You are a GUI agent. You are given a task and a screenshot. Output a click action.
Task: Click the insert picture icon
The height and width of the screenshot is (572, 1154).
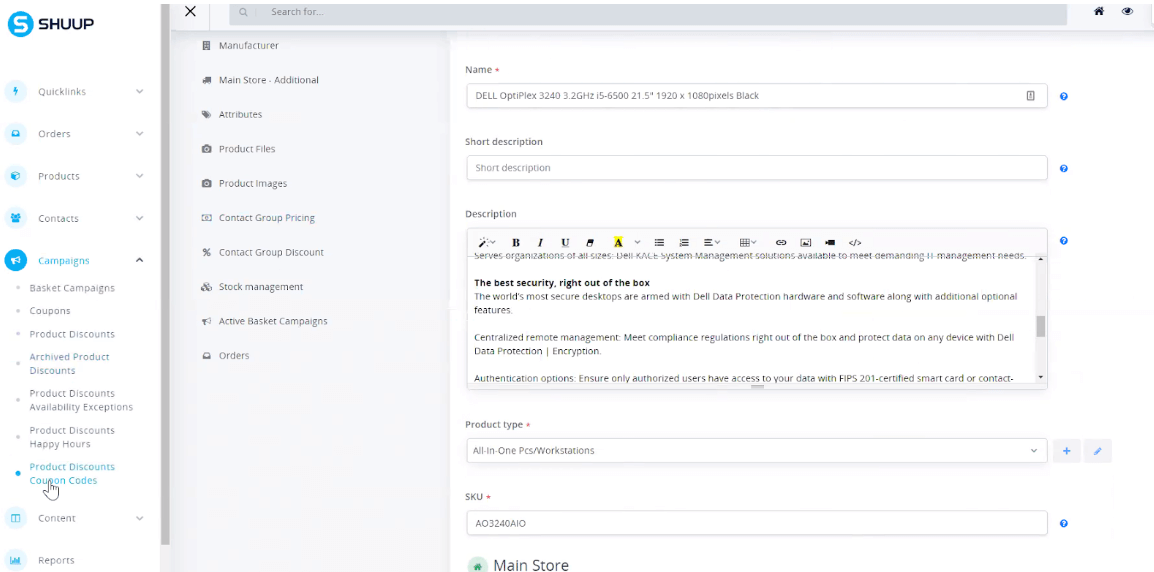click(805, 242)
